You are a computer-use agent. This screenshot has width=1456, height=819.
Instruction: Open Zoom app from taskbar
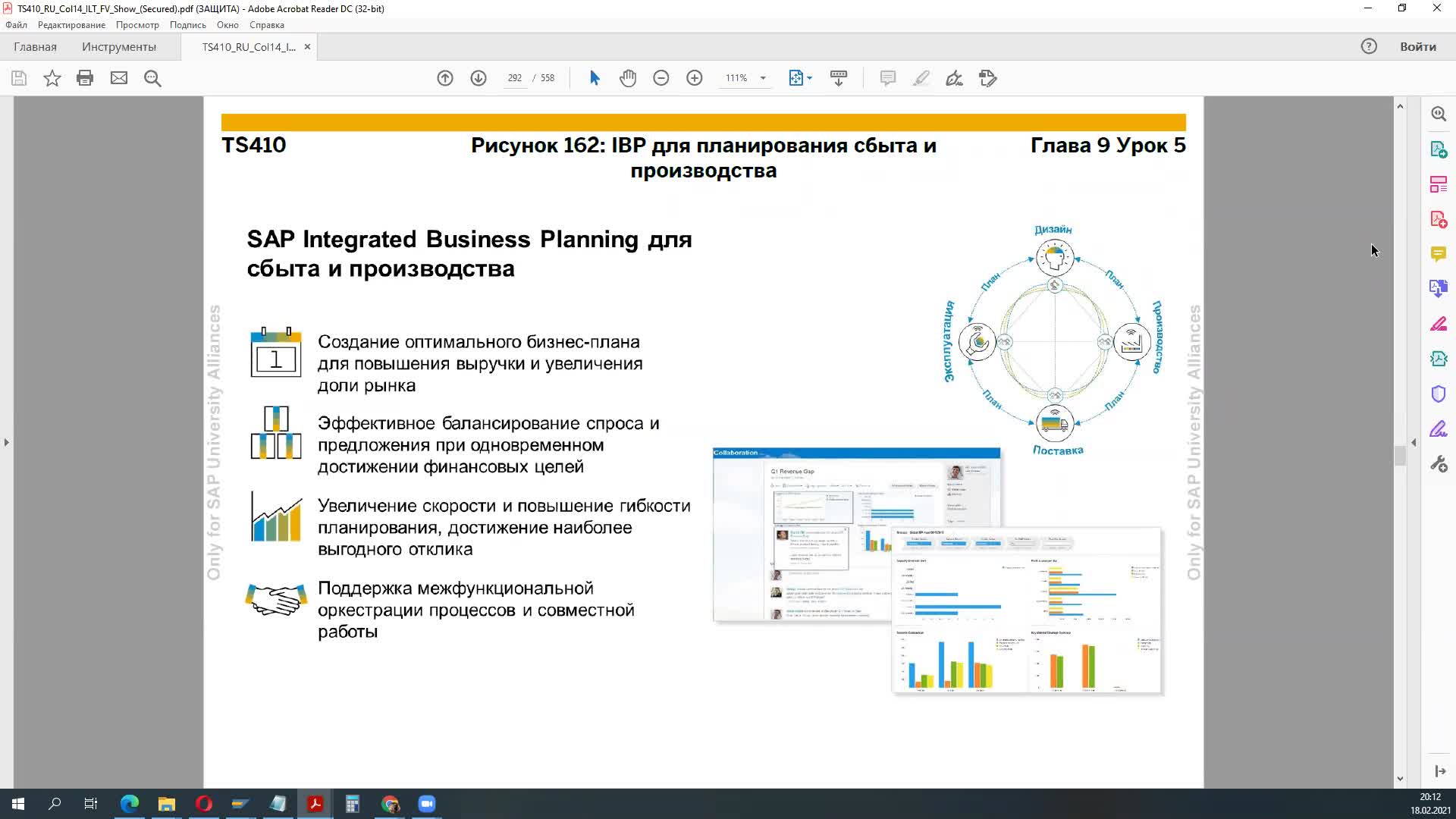427,804
